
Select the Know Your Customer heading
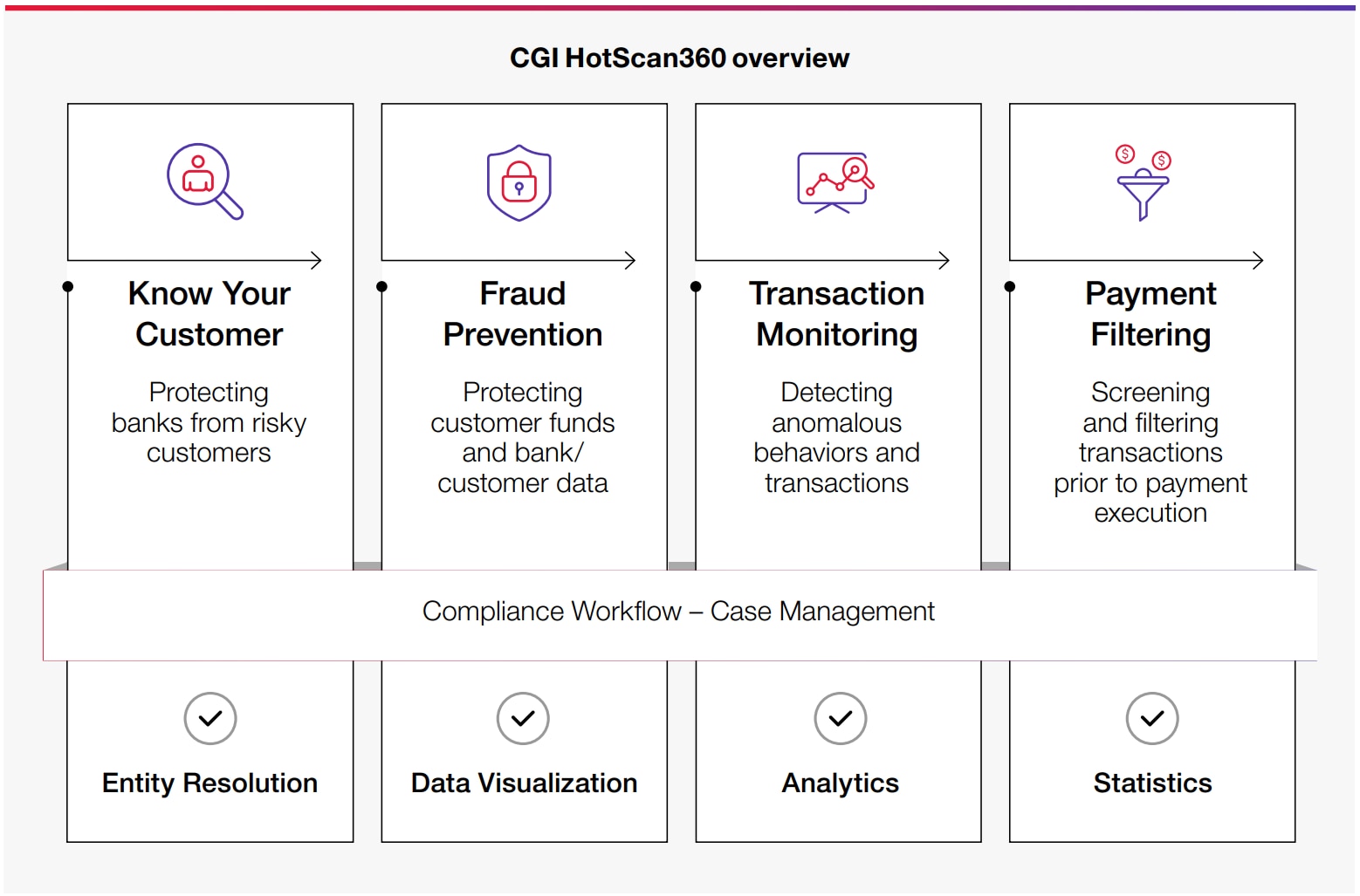tap(209, 314)
